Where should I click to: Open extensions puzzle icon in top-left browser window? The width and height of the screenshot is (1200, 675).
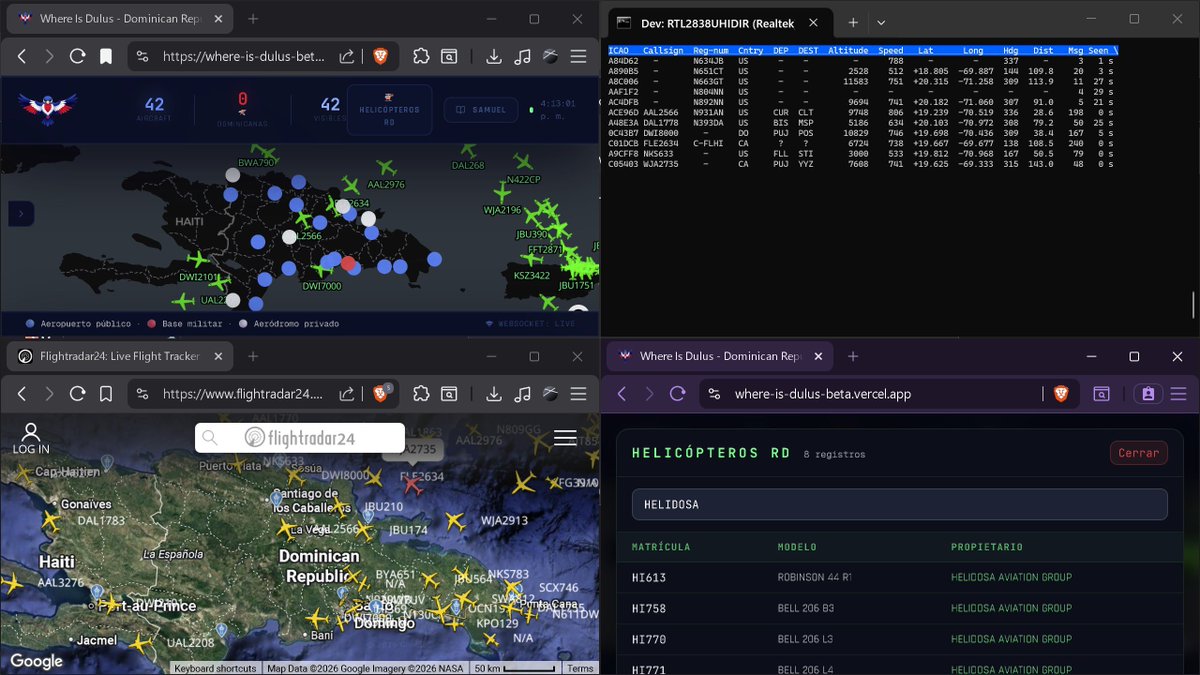coord(421,57)
